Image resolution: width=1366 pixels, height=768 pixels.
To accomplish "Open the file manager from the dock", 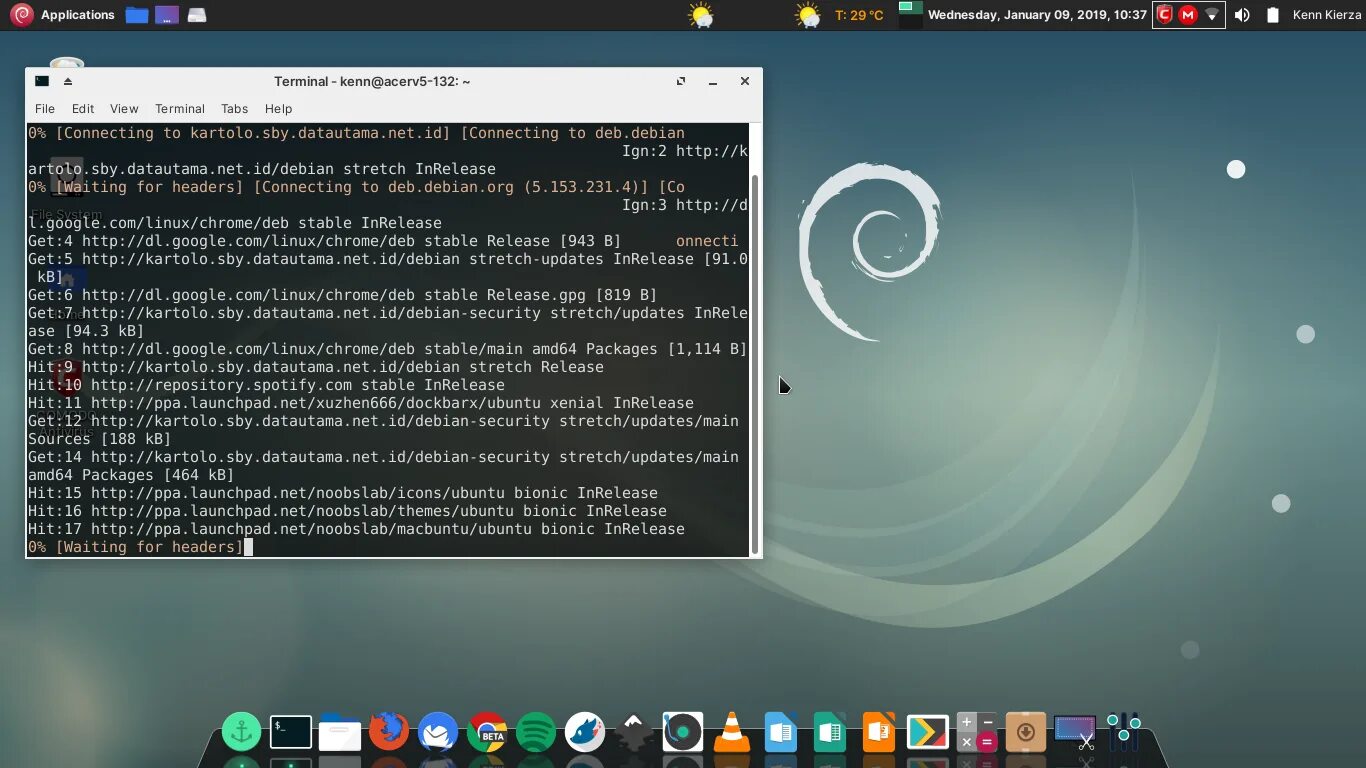I will (339, 733).
